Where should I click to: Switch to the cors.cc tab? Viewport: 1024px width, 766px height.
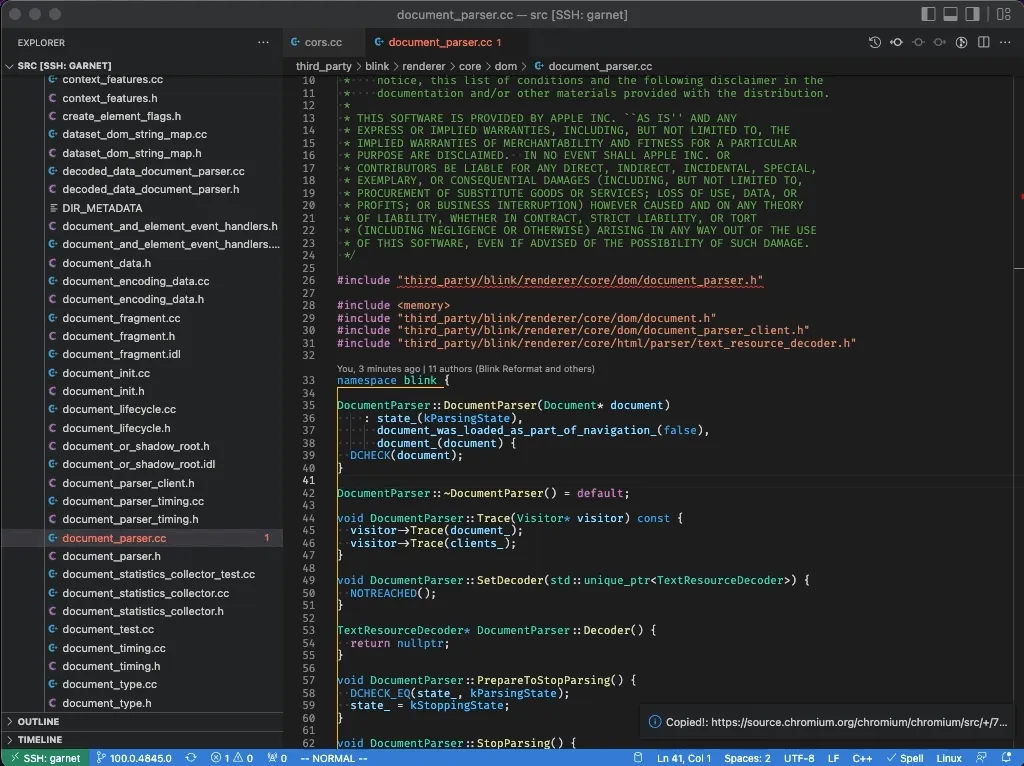(322, 43)
